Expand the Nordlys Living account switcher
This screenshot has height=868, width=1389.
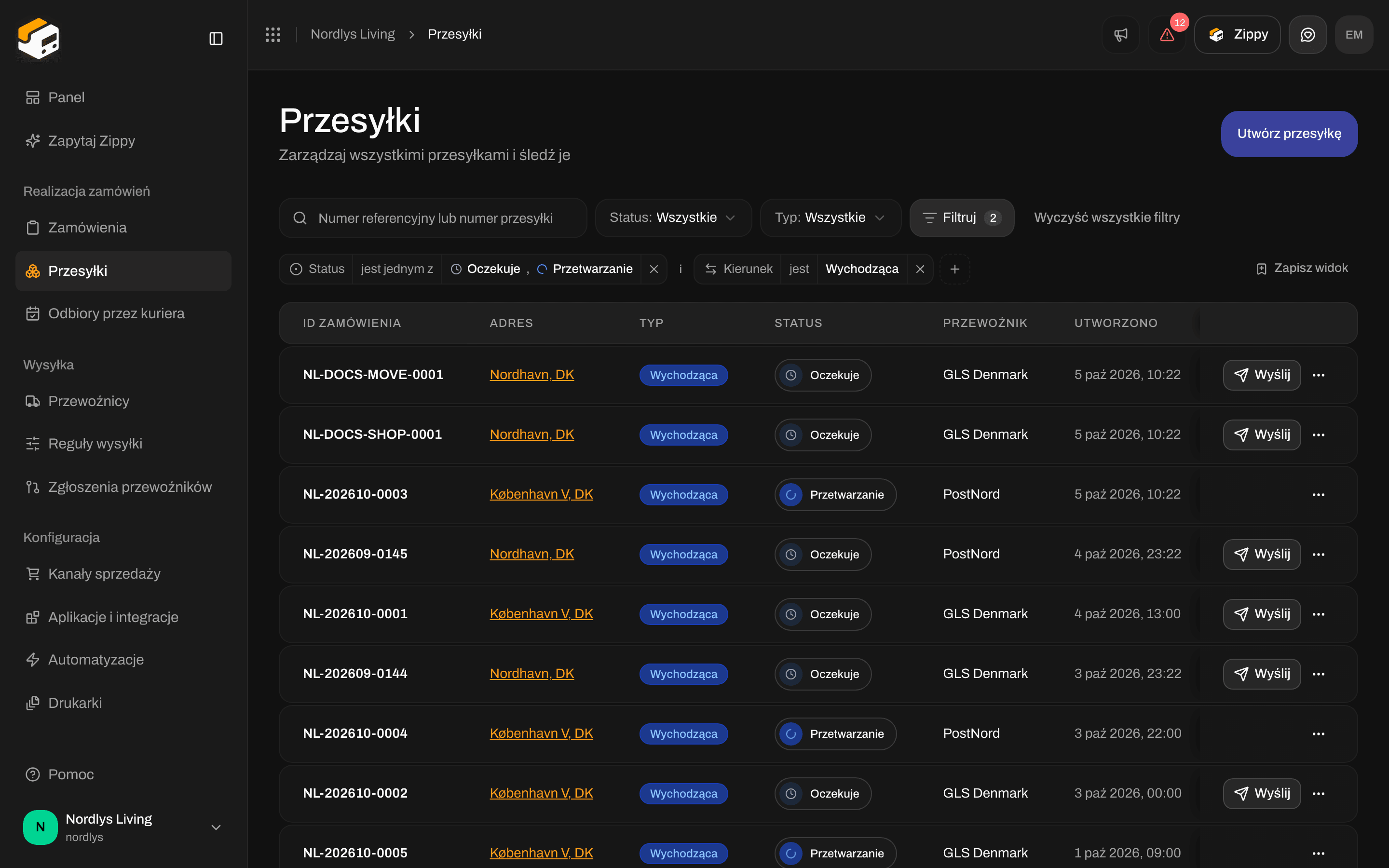pos(123,827)
